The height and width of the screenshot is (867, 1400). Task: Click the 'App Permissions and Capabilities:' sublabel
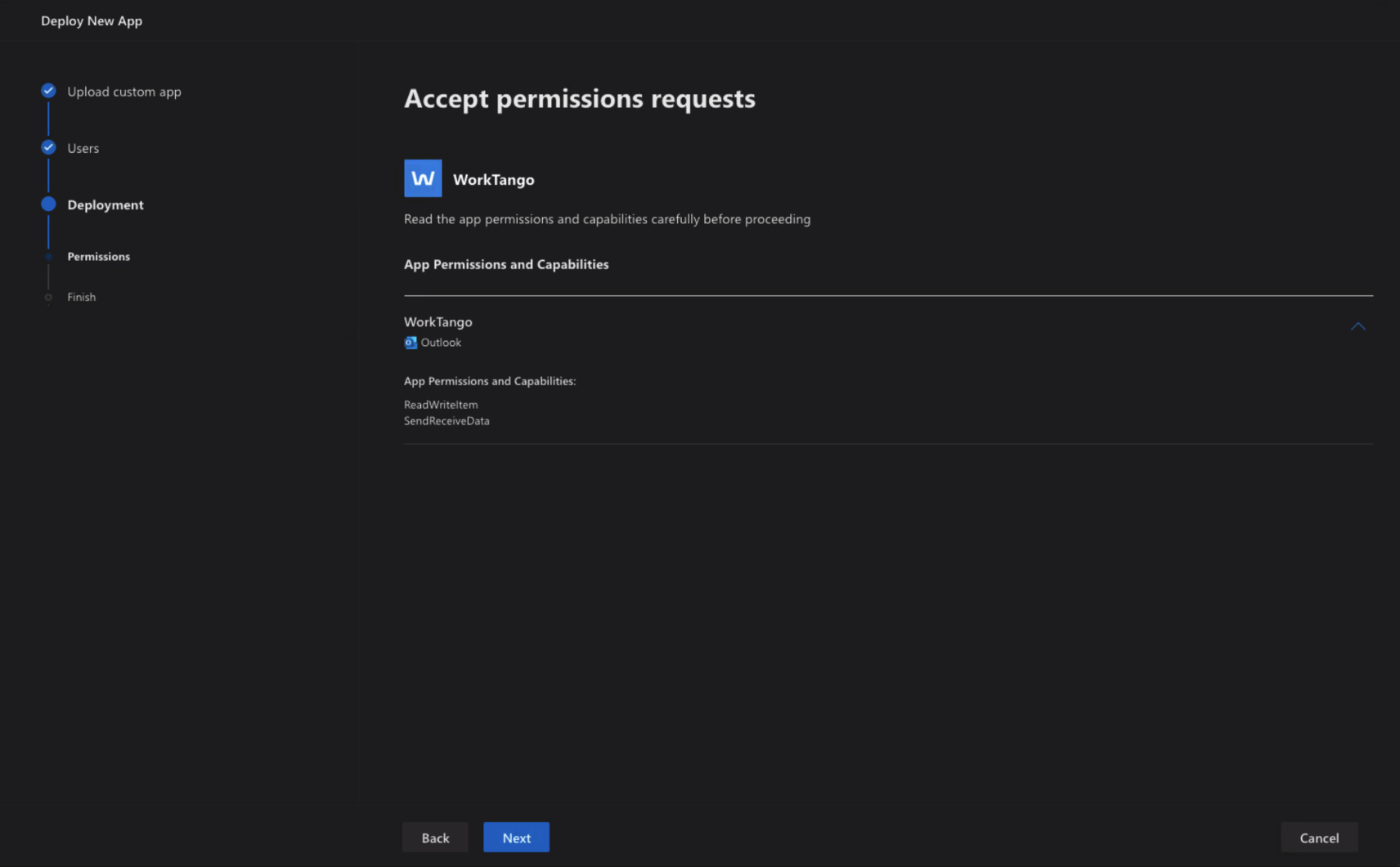pyautogui.click(x=490, y=381)
